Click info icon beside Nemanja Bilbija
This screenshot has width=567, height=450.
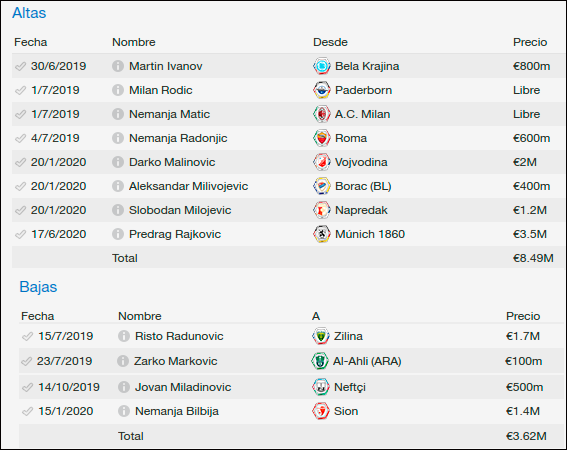(x=124, y=411)
